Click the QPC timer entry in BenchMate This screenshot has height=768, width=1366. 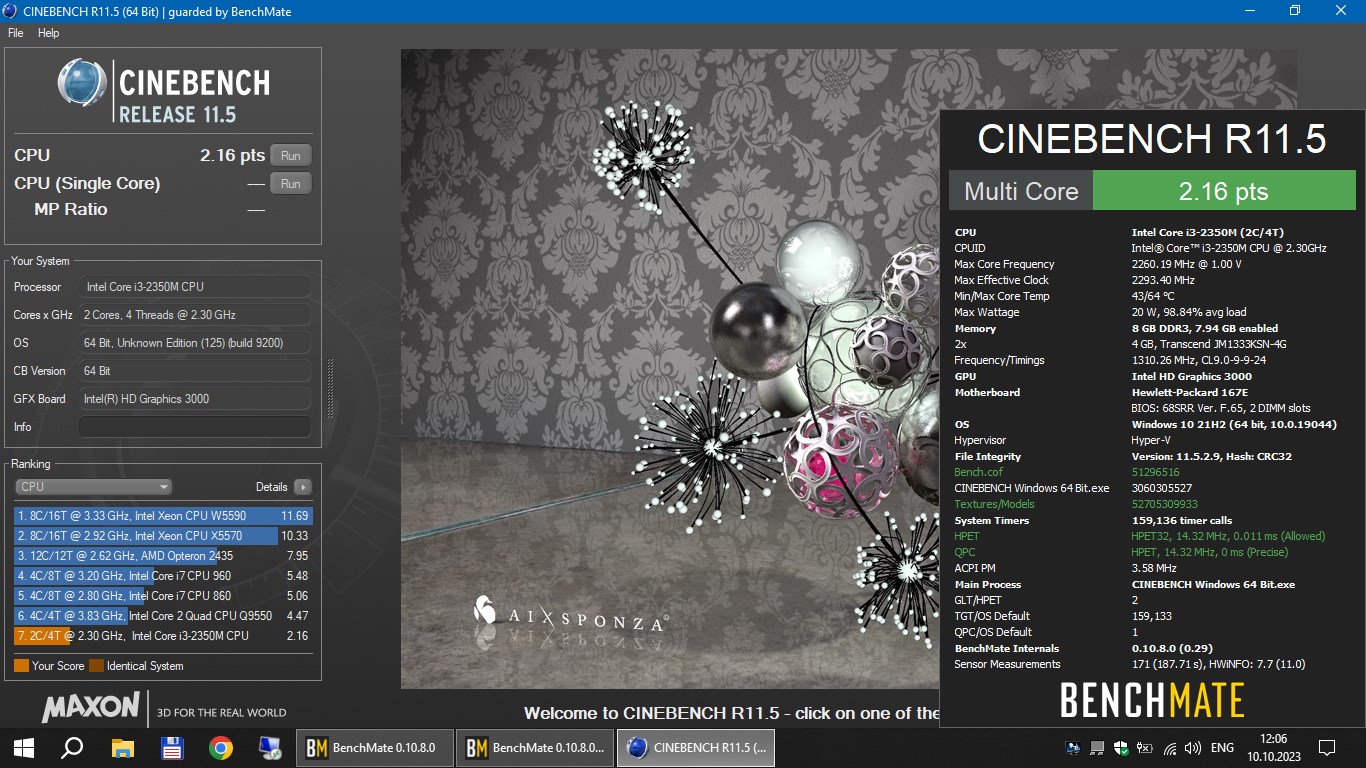tap(965, 552)
